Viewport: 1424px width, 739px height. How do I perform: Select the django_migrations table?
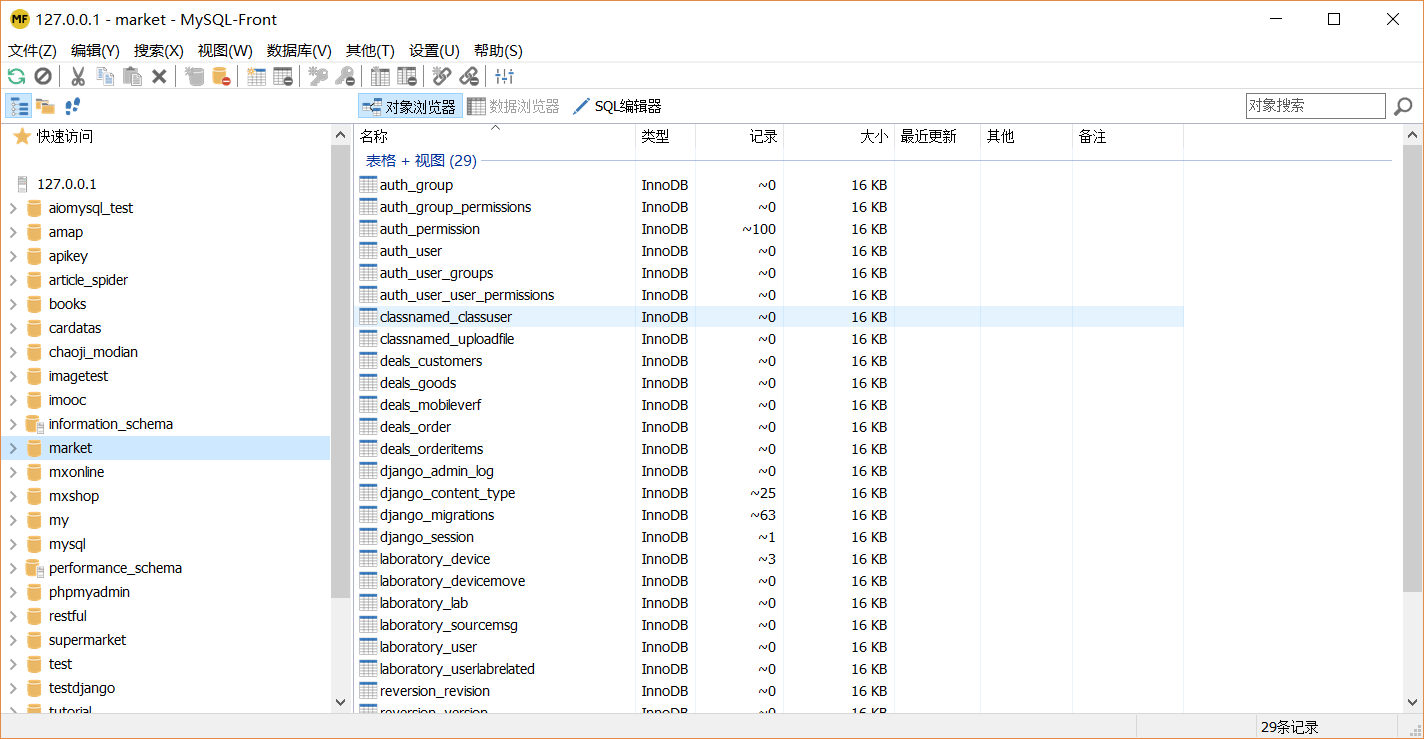[436, 515]
